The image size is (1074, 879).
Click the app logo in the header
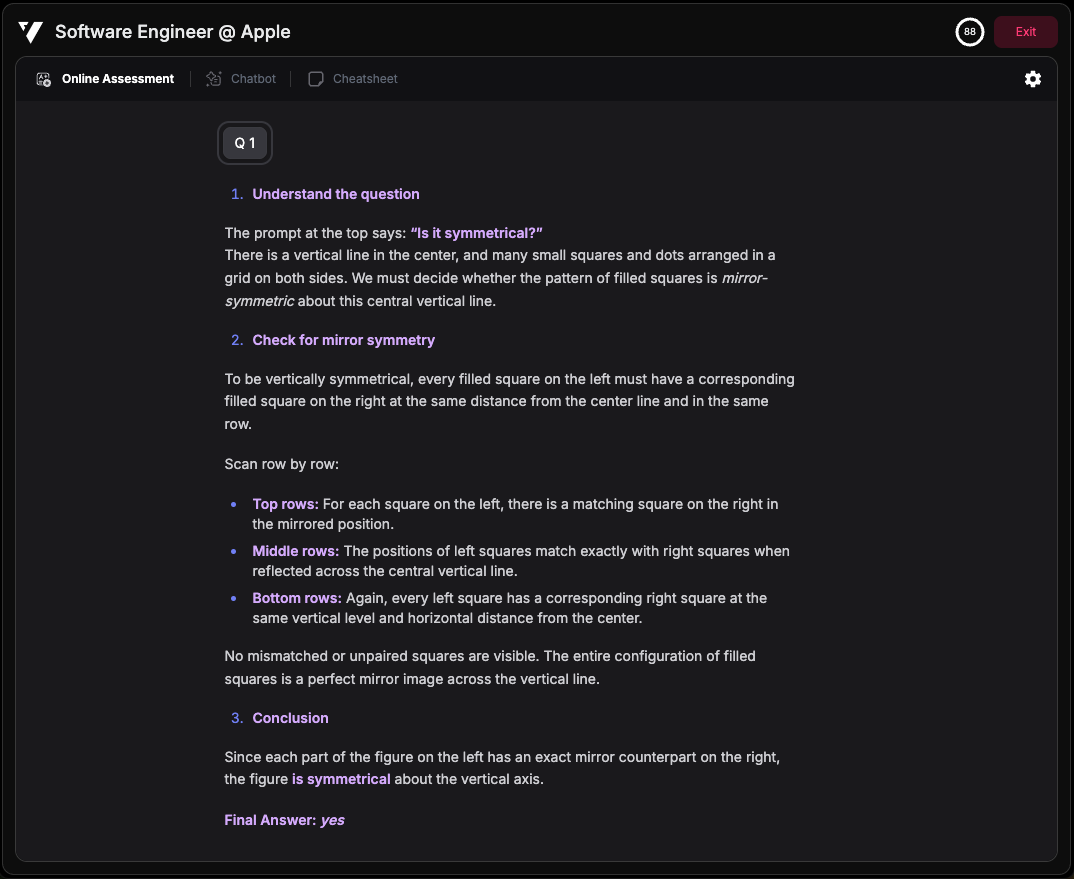tap(30, 32)
